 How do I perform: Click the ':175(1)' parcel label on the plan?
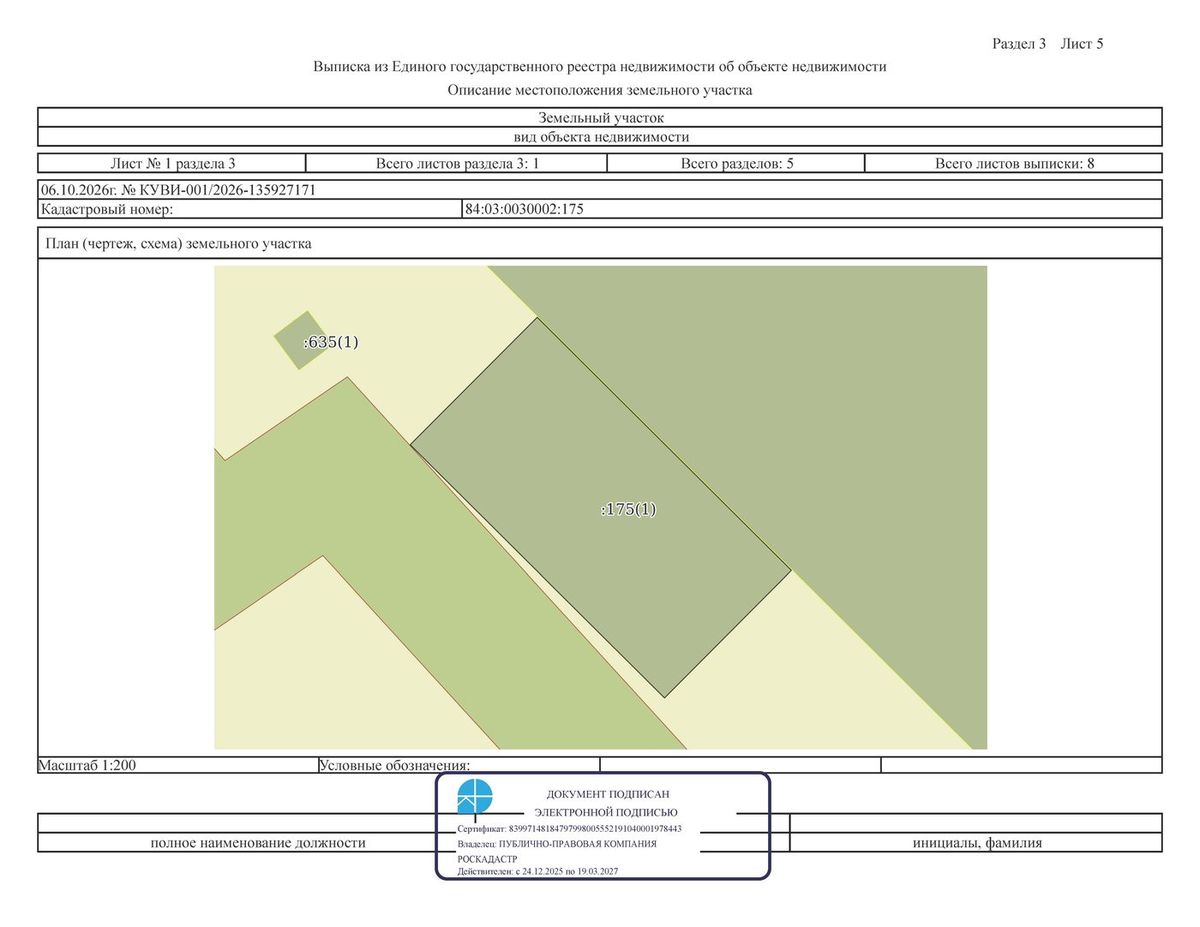pyautogui.click(x=629, y=509)
